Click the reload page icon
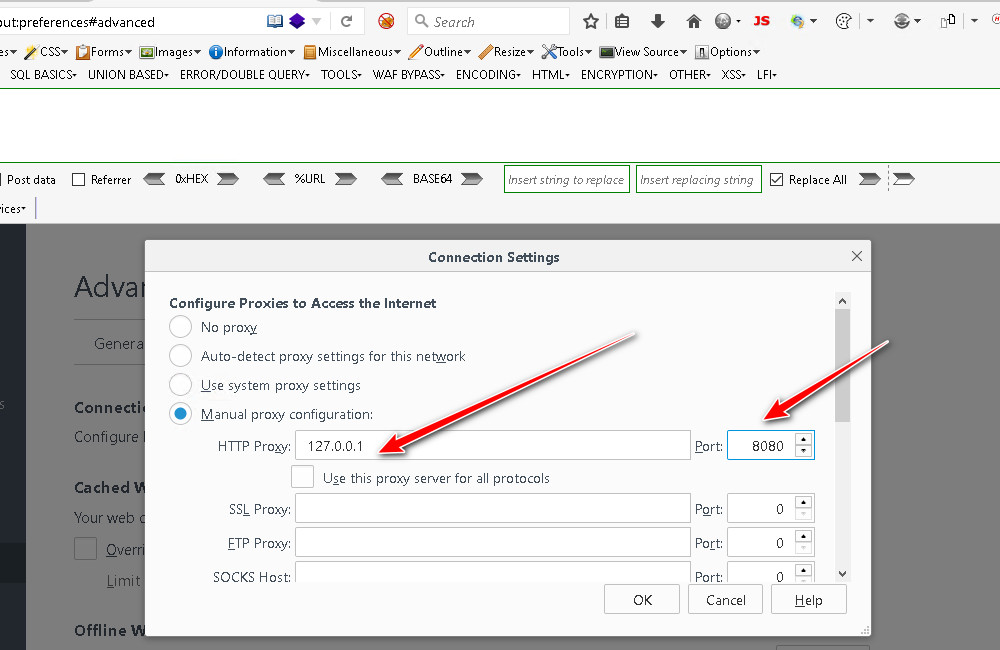 (x=347, y=21)
